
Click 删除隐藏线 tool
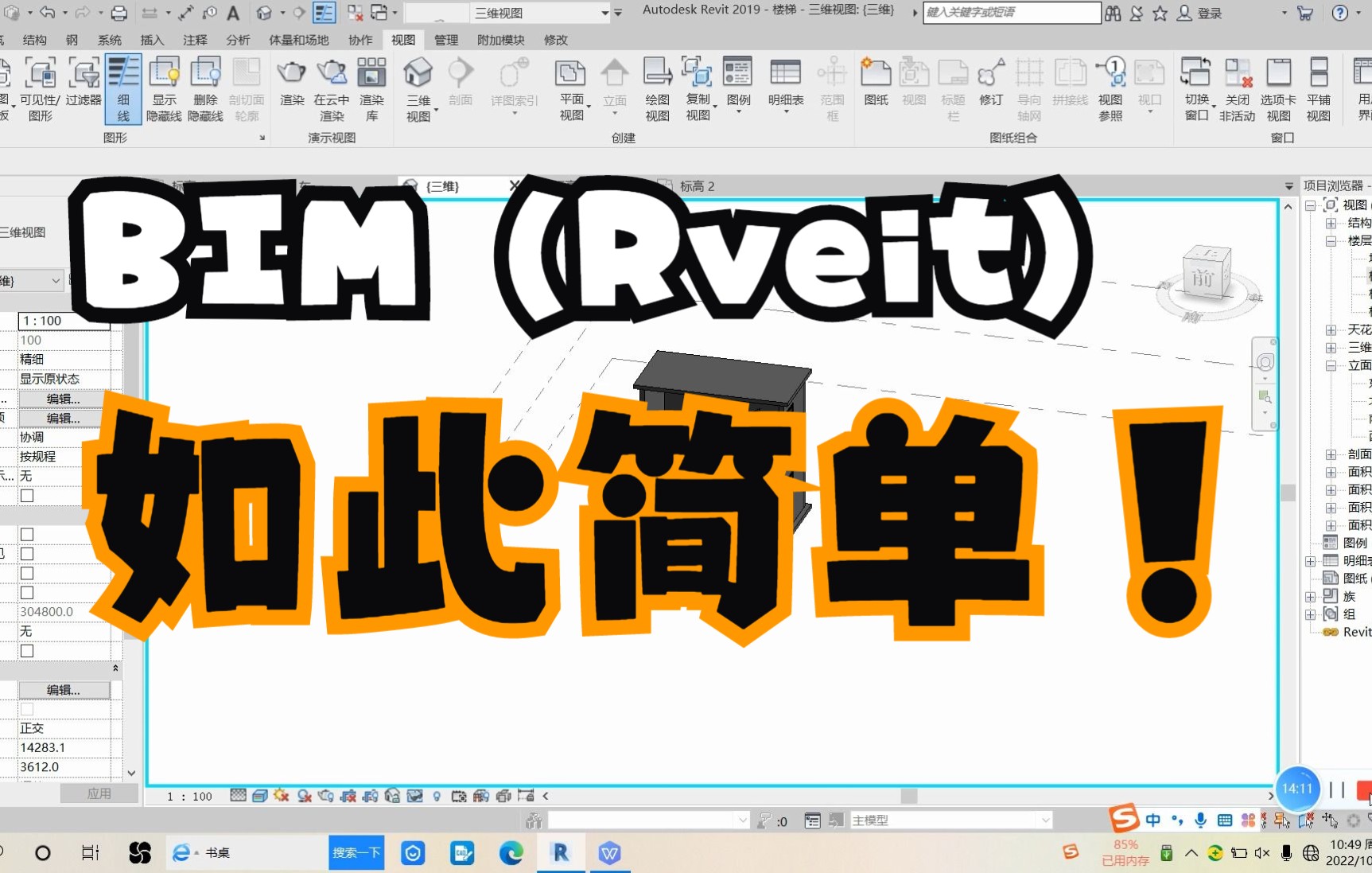pyautogui.click(x=205, y=88)
